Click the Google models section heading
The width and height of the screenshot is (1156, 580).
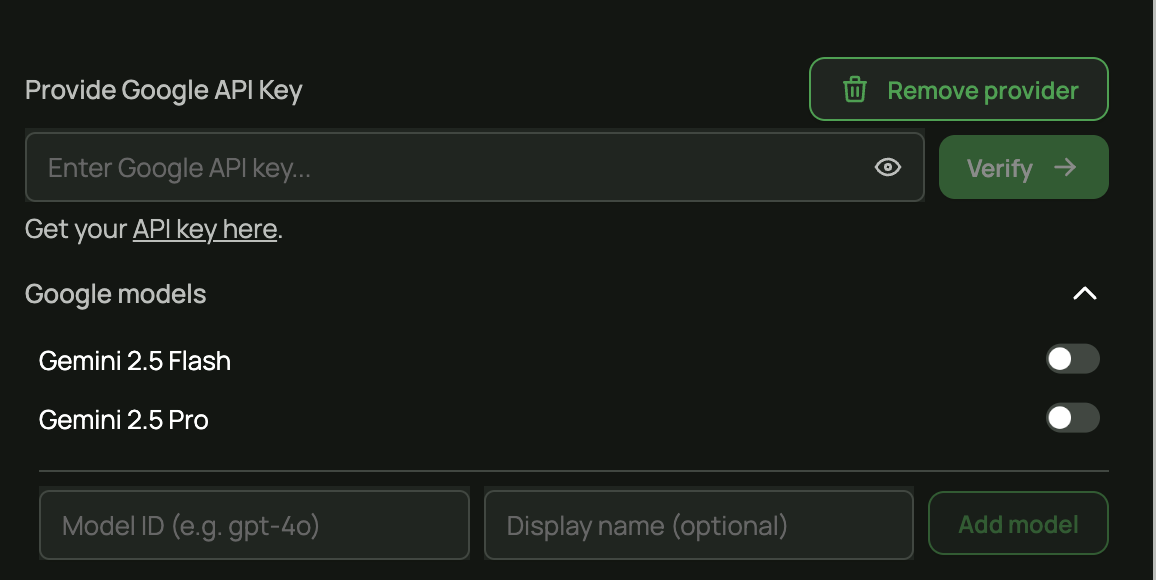116,294
